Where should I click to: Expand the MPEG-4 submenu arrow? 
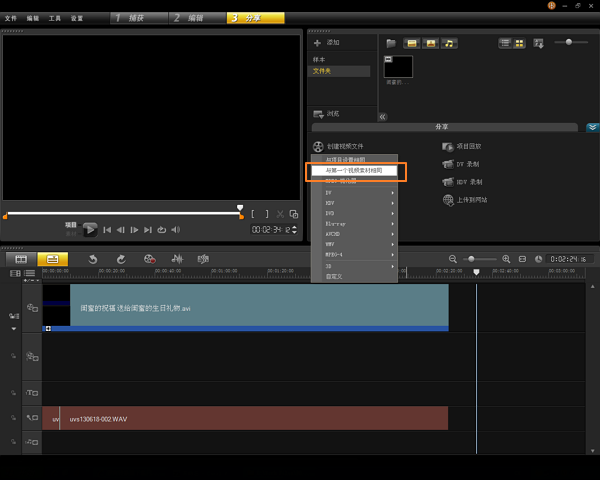tap(393, 255)
